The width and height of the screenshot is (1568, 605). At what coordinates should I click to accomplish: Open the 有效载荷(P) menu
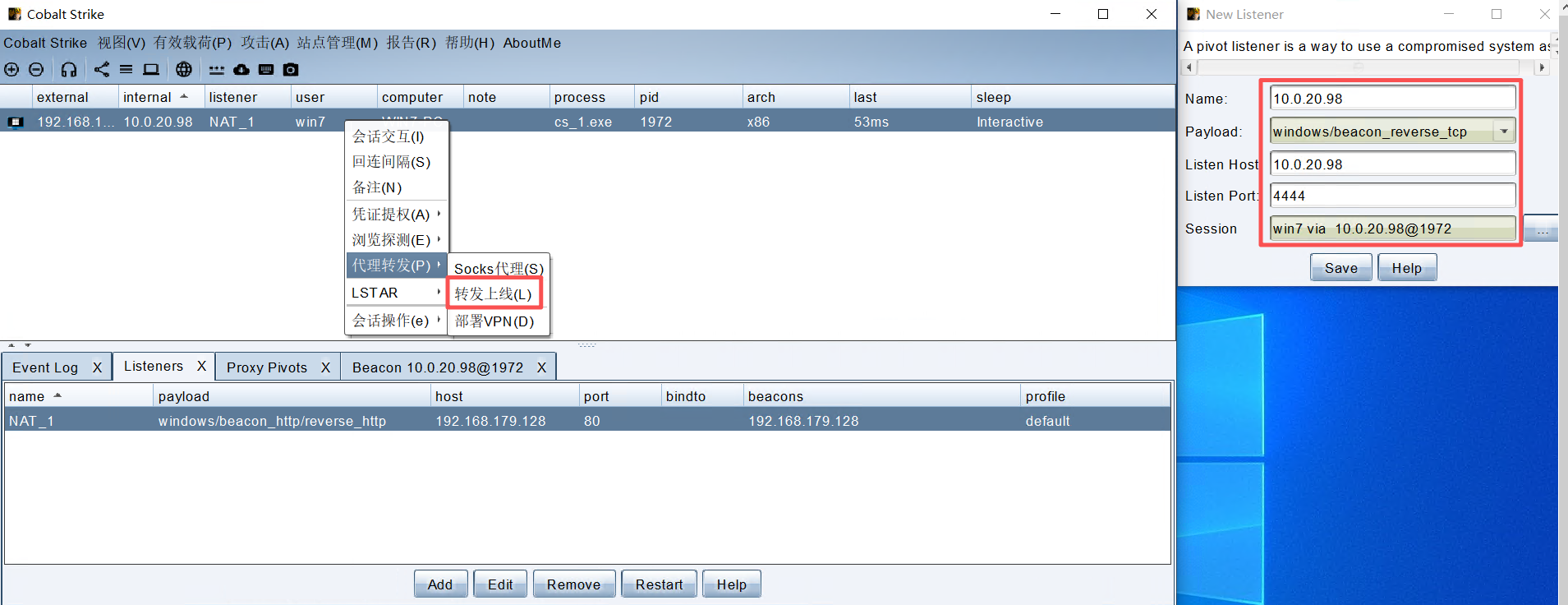click(193, 43)
